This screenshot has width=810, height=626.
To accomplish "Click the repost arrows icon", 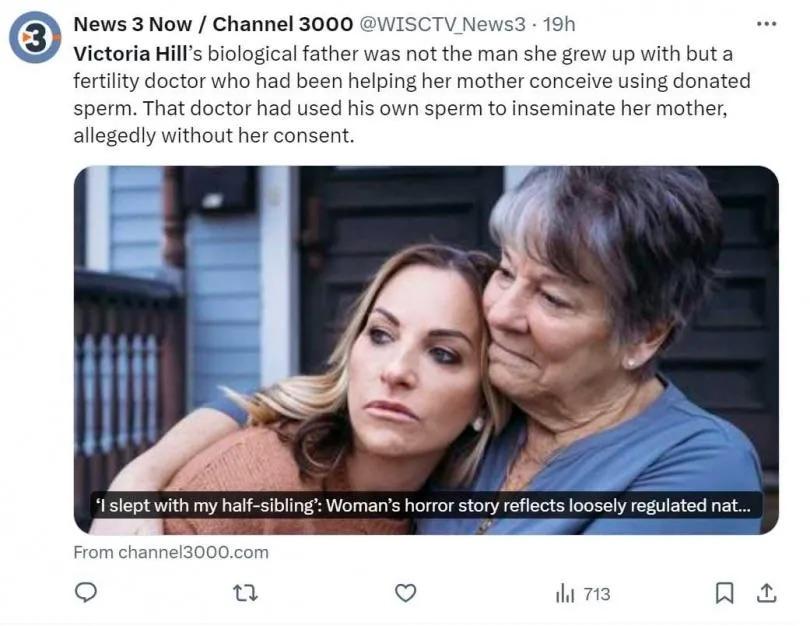I will pos(246,593).
